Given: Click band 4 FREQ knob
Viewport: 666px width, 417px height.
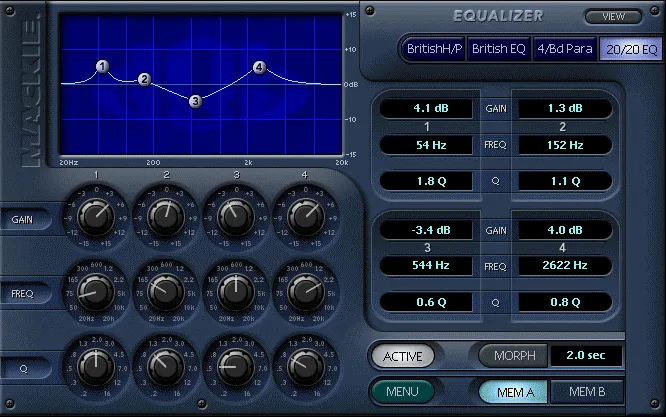Looking at the screenshot, I should (x=306, y=292).
